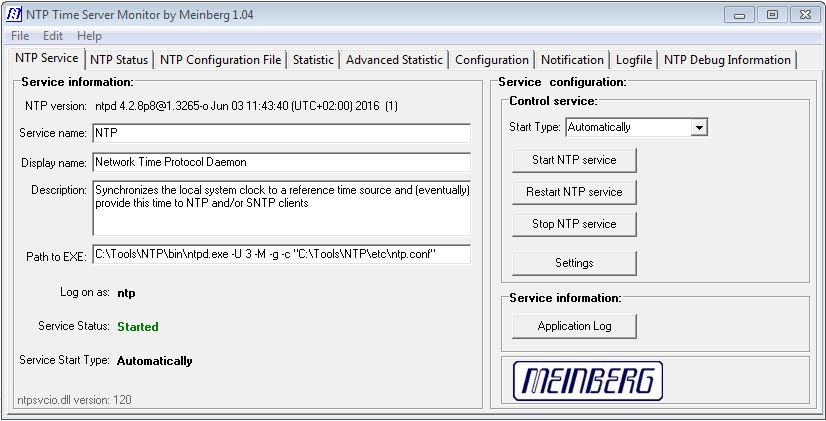826x421 pixels.
Task: Select the Configuration tab
Action: [491, 60]
